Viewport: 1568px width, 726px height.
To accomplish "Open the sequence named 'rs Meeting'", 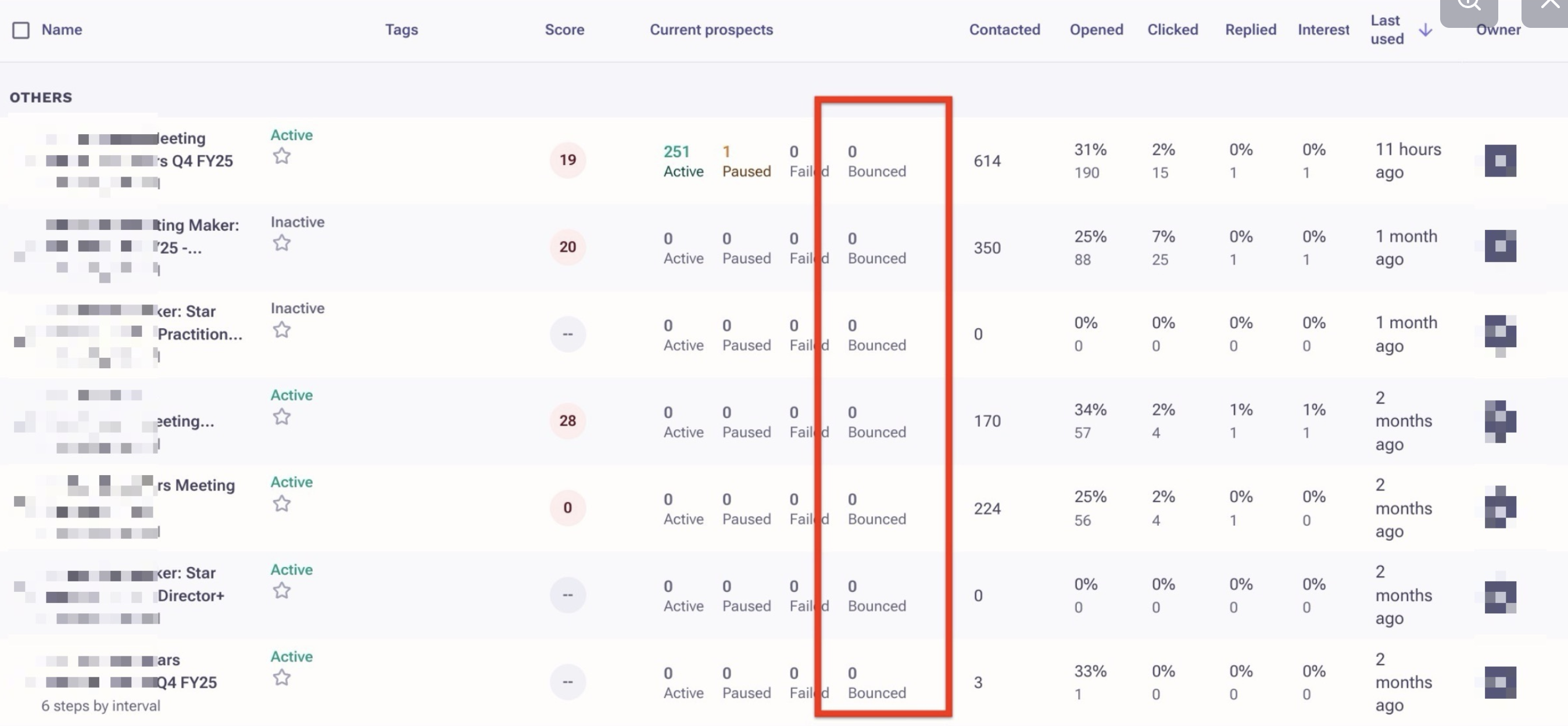I will pos(195,486).
